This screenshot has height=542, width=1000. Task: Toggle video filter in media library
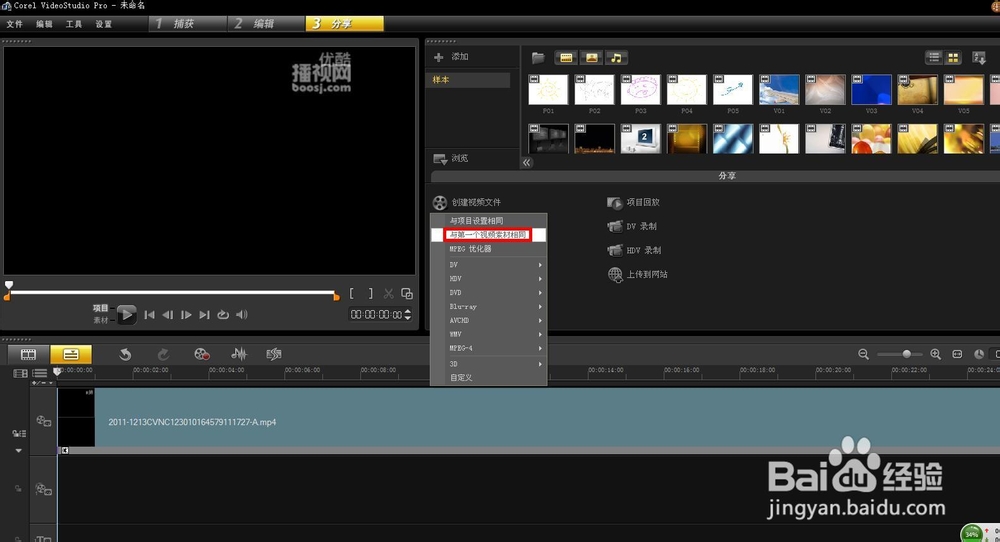tap(566, 58)
